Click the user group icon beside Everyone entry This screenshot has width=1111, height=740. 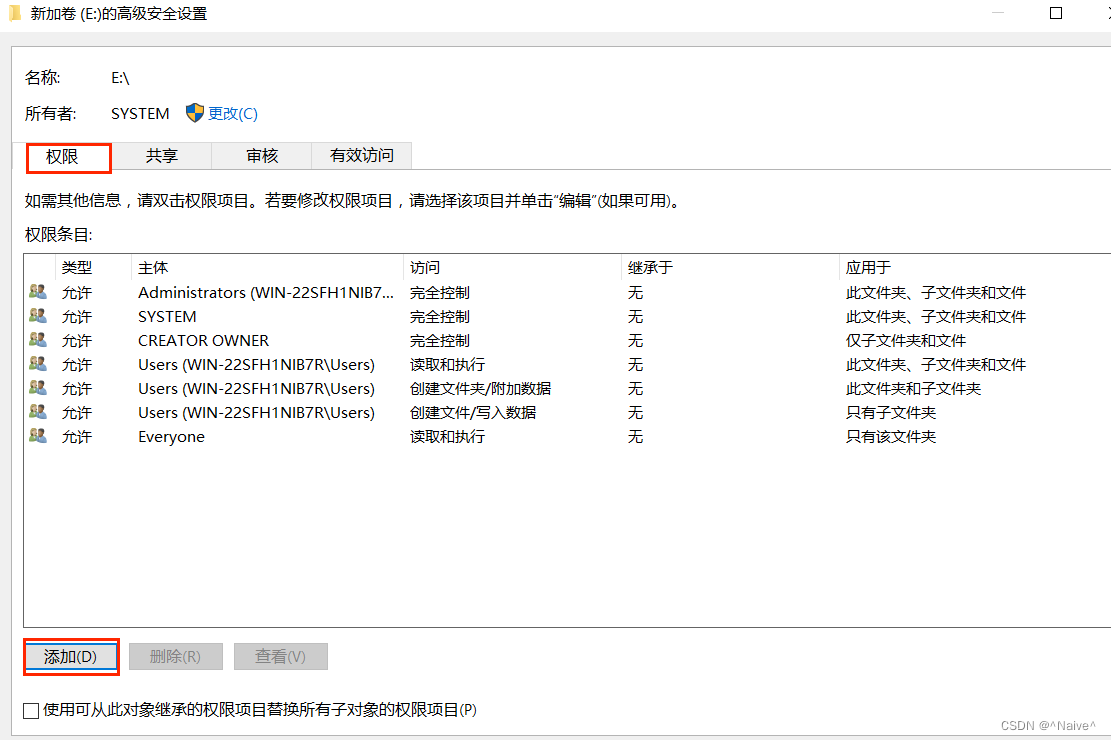click(38, 436)
